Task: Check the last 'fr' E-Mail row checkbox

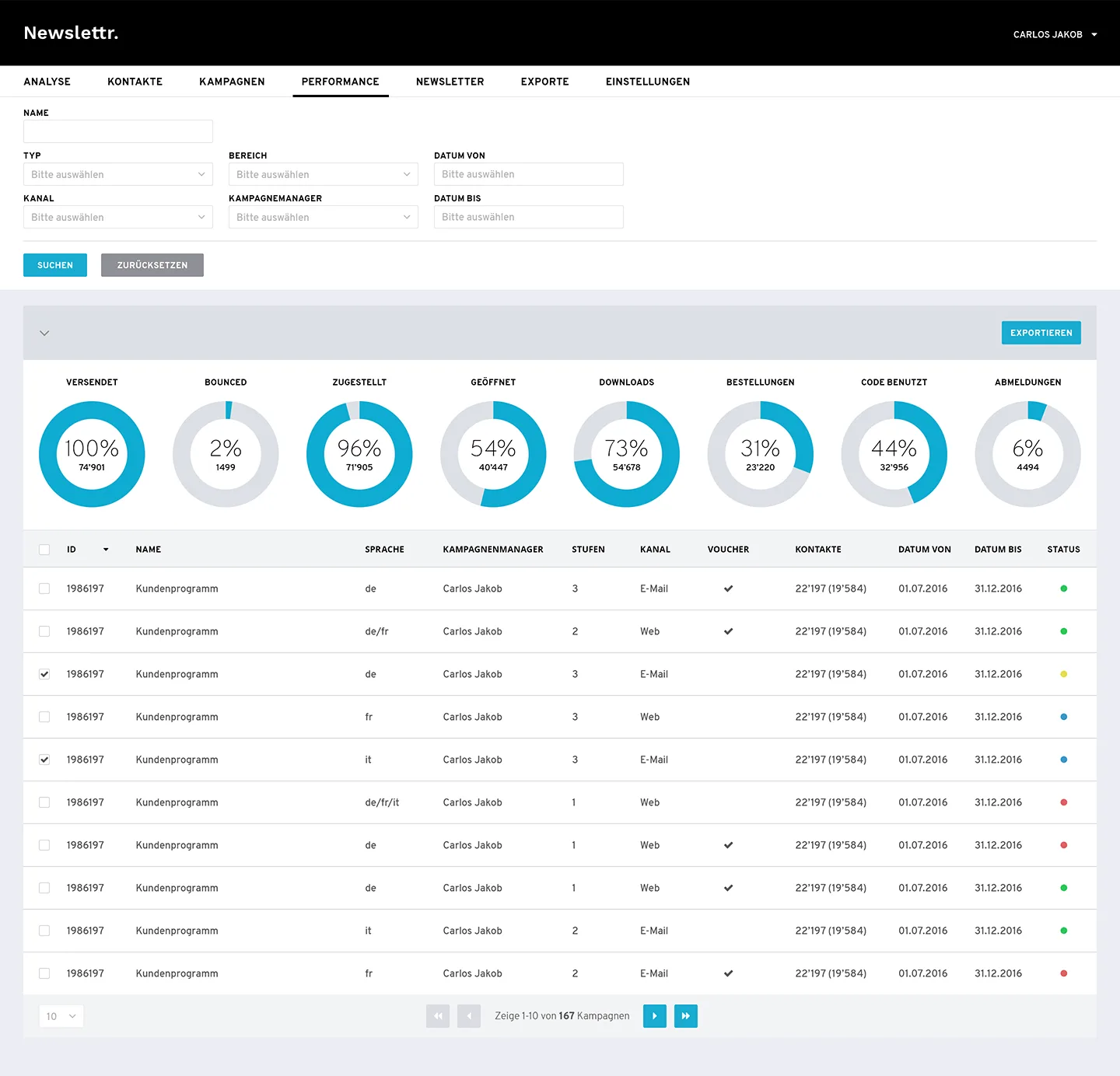Action: click(44, 973)
